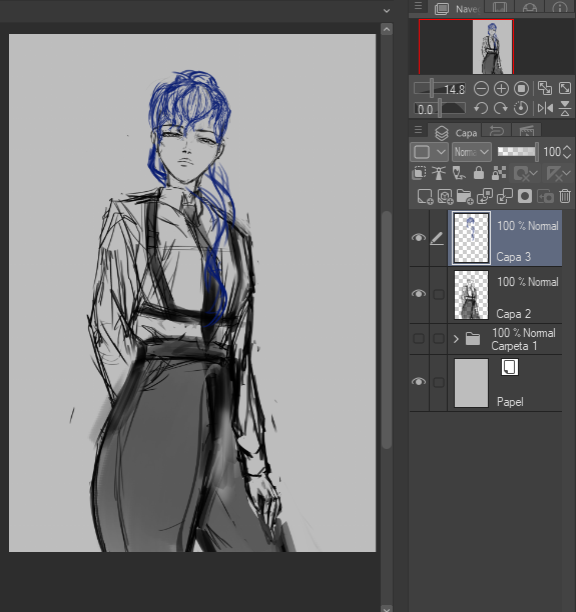
Task: Select the Papel layer name
Action: coord(510,402)
